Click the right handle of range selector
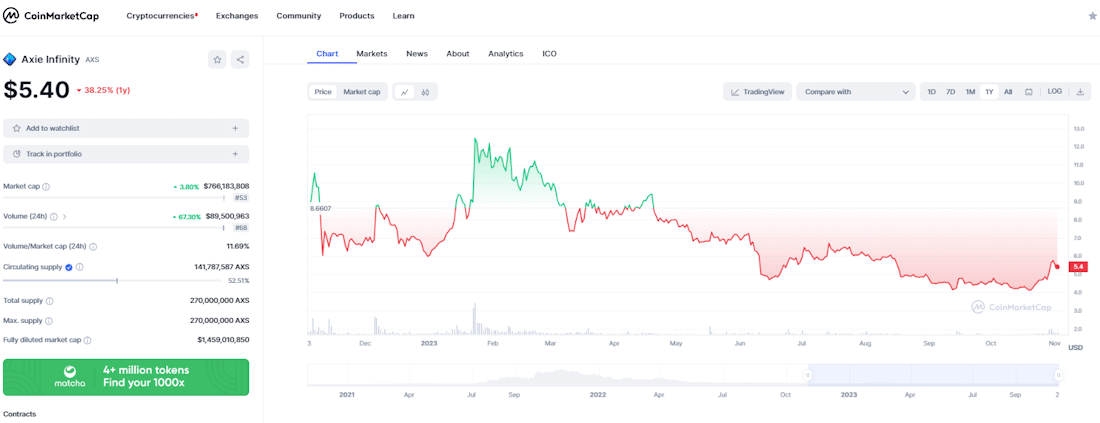1100x423 pixels. (1058, 375)
